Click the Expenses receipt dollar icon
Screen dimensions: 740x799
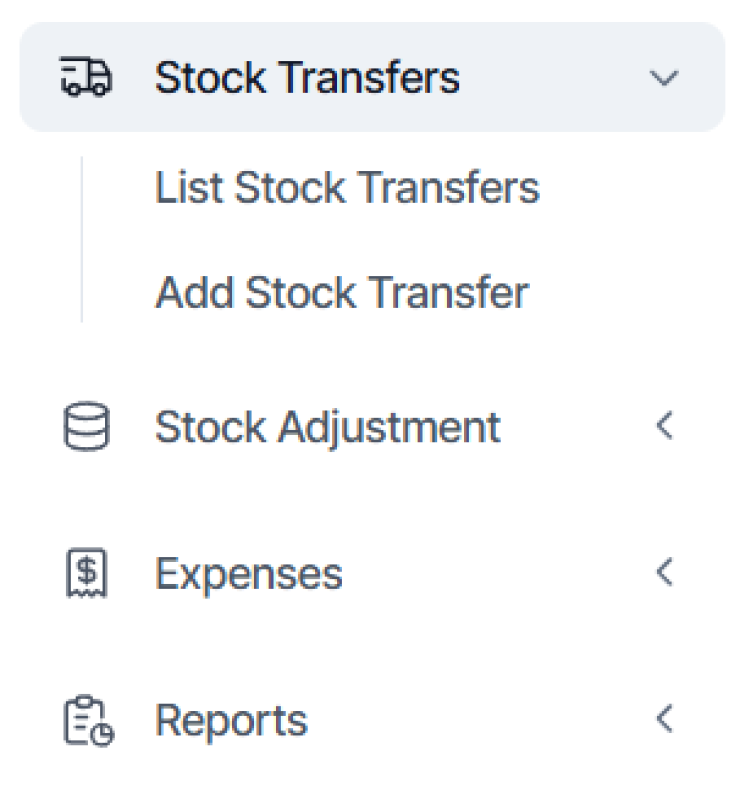coord(87,574)
